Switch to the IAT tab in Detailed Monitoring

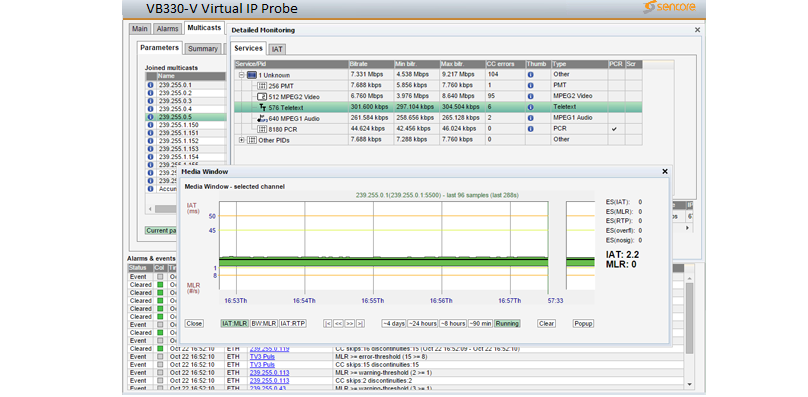pyautogui.click(x=277, y=49)
